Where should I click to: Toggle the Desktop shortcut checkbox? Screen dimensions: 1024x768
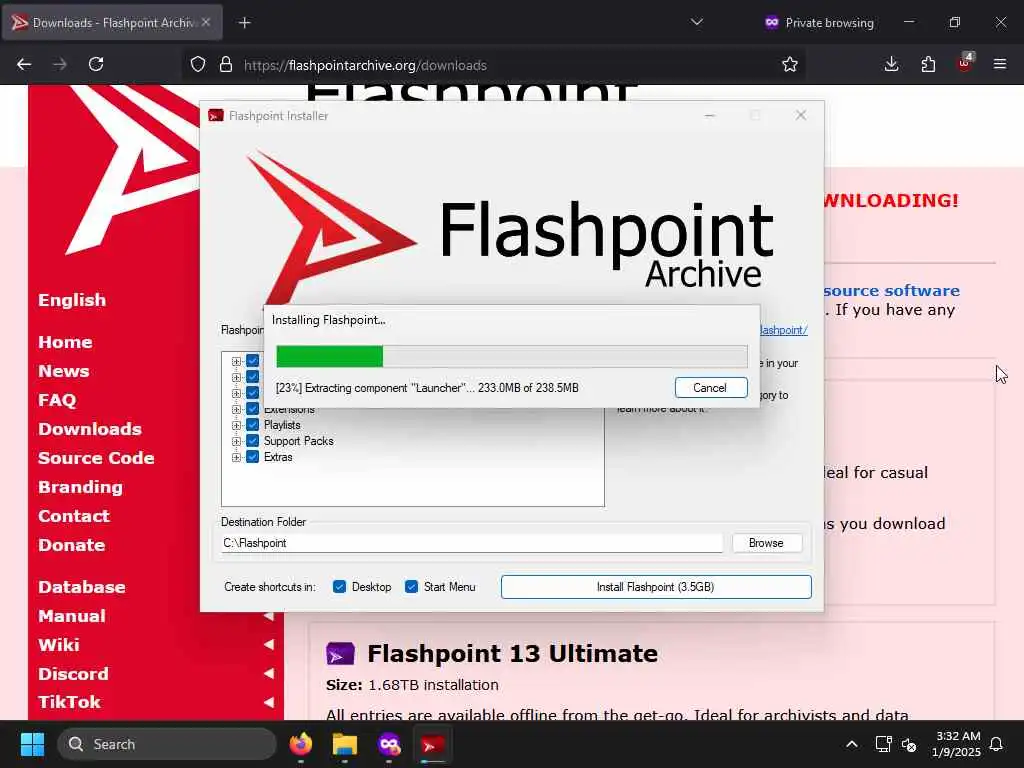click(339, 587)
